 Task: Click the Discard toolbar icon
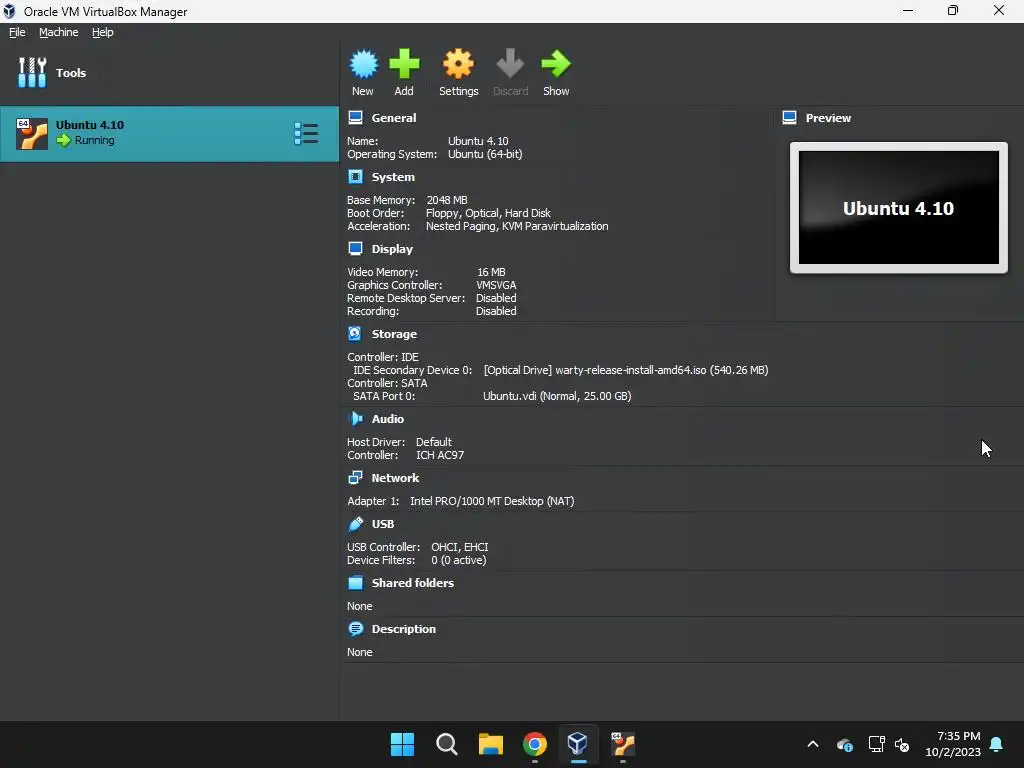[x=510, y=64]
